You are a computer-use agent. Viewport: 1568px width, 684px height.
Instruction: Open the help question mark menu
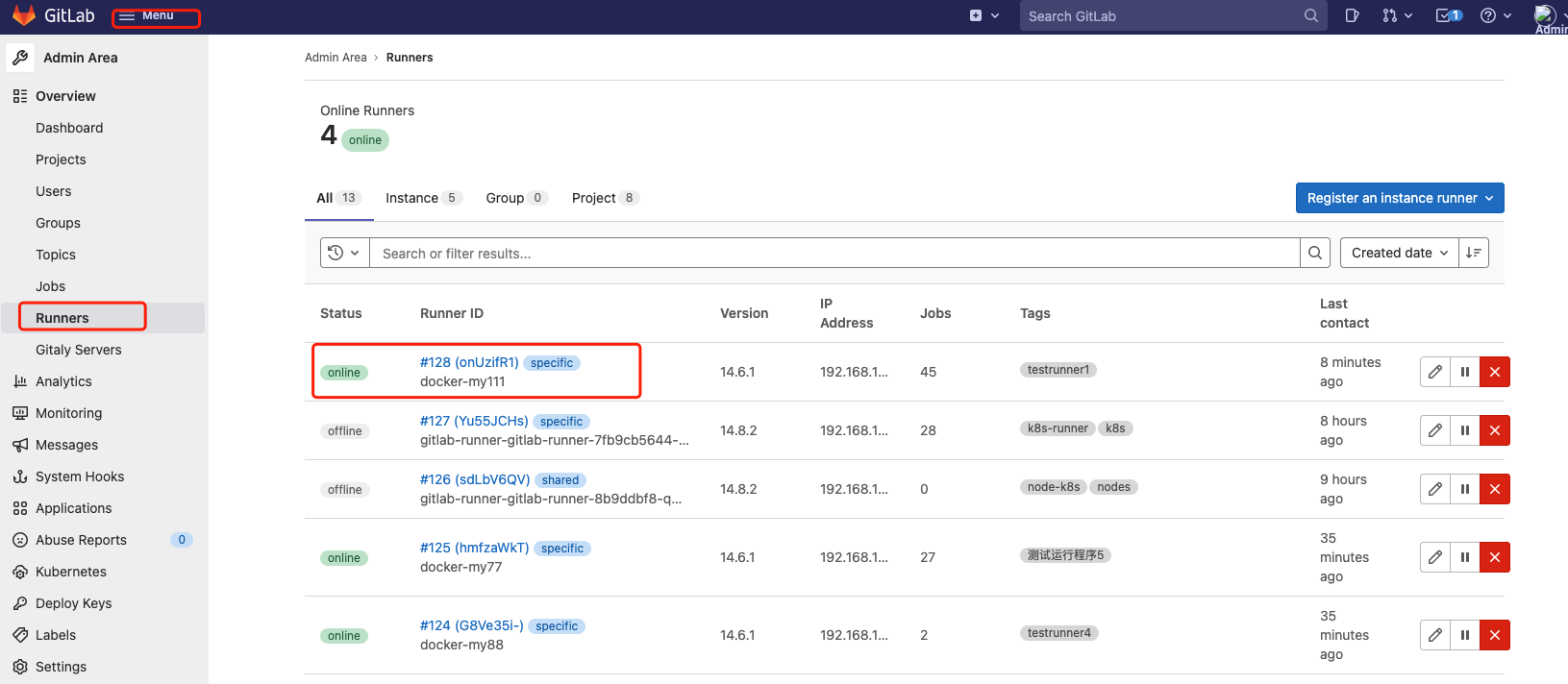(1496, 15)
